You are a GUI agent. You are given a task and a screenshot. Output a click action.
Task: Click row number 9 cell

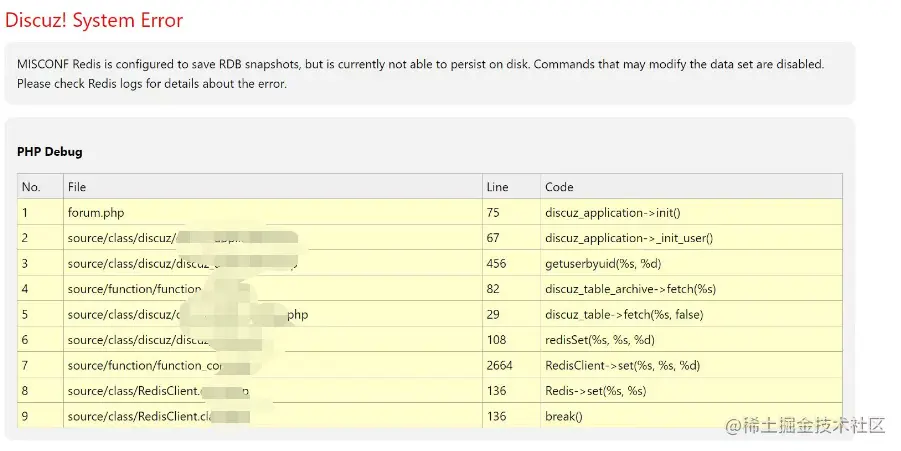tap(40, 415)
